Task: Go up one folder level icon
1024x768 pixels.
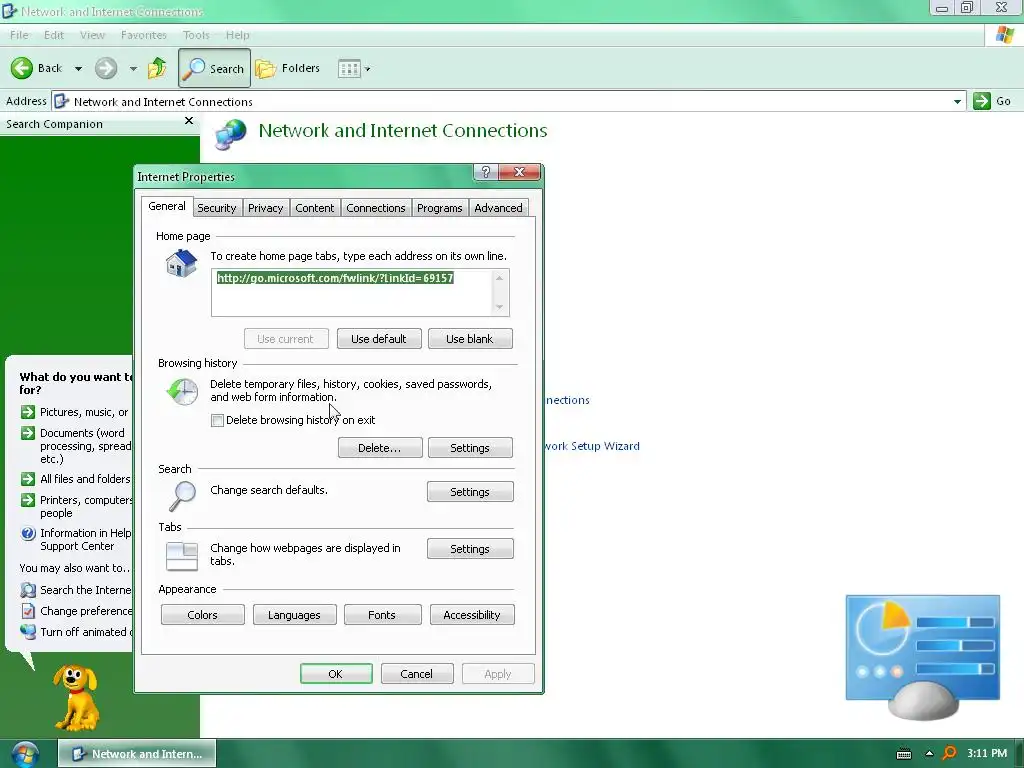Action: point(157,68)
